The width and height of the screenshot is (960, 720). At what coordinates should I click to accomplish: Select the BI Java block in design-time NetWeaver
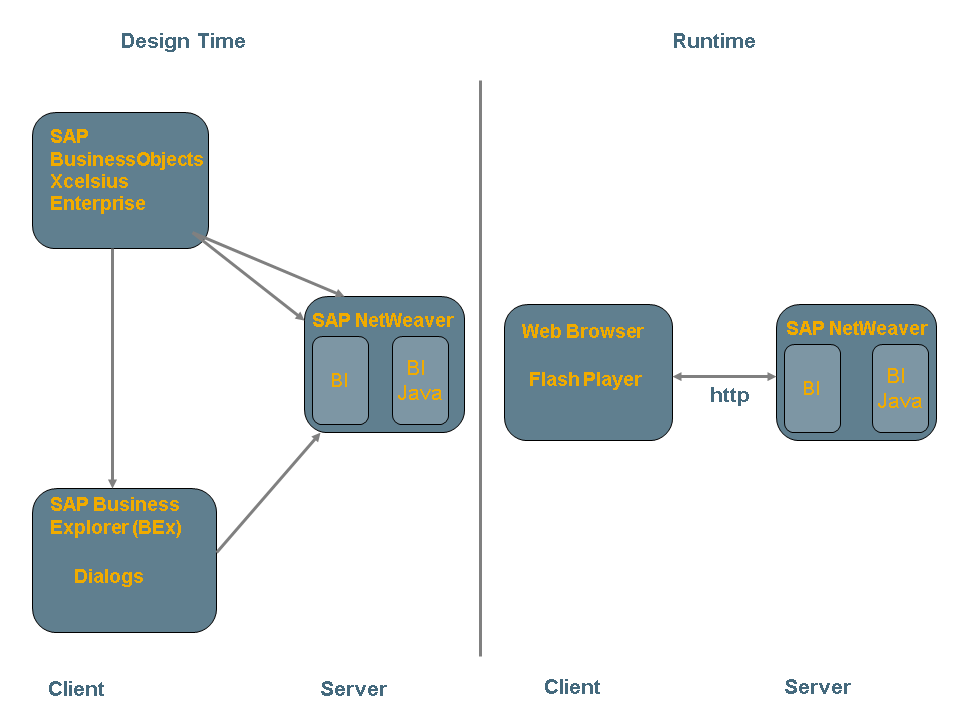click(x=420, y=381)
